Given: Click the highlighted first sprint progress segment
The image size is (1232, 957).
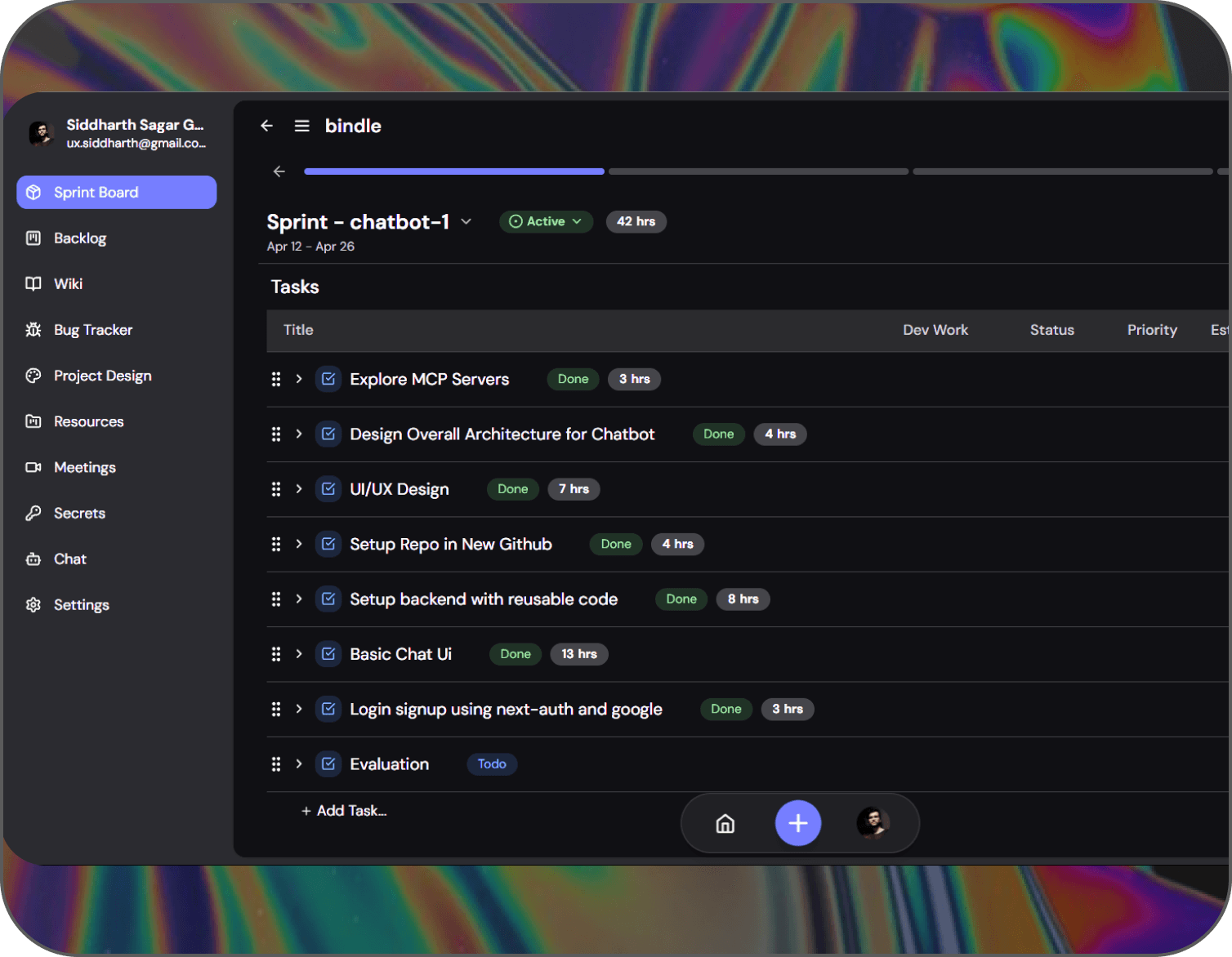Looking at the screenshot, I should point(454,171).
